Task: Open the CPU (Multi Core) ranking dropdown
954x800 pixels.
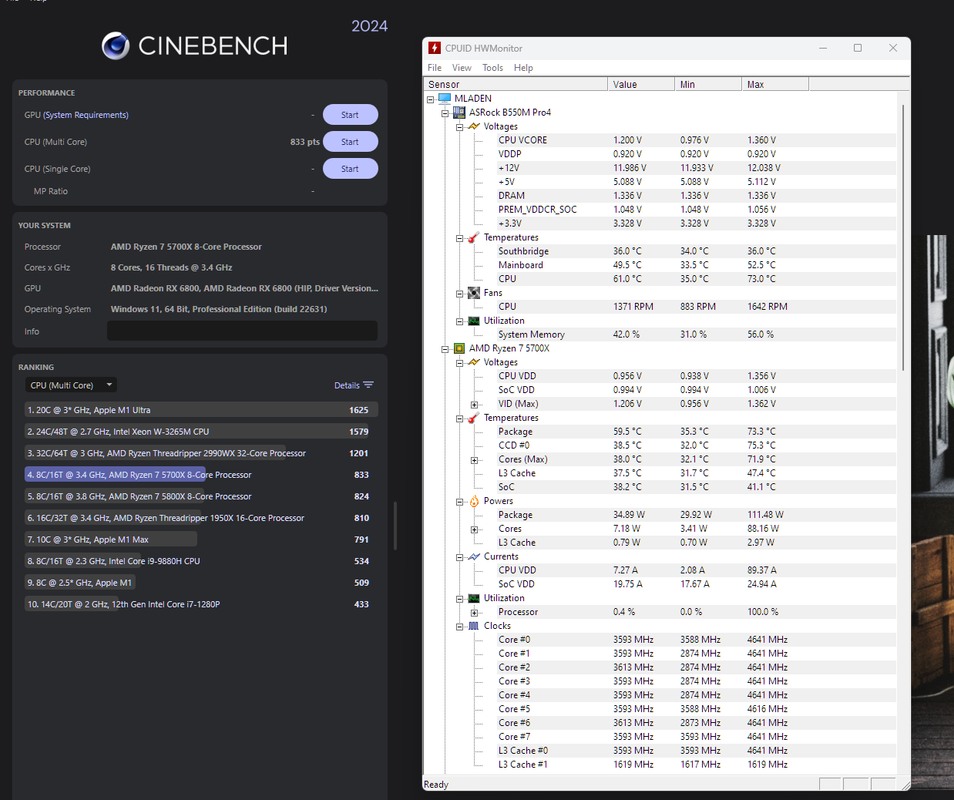Action: (71, 385)
